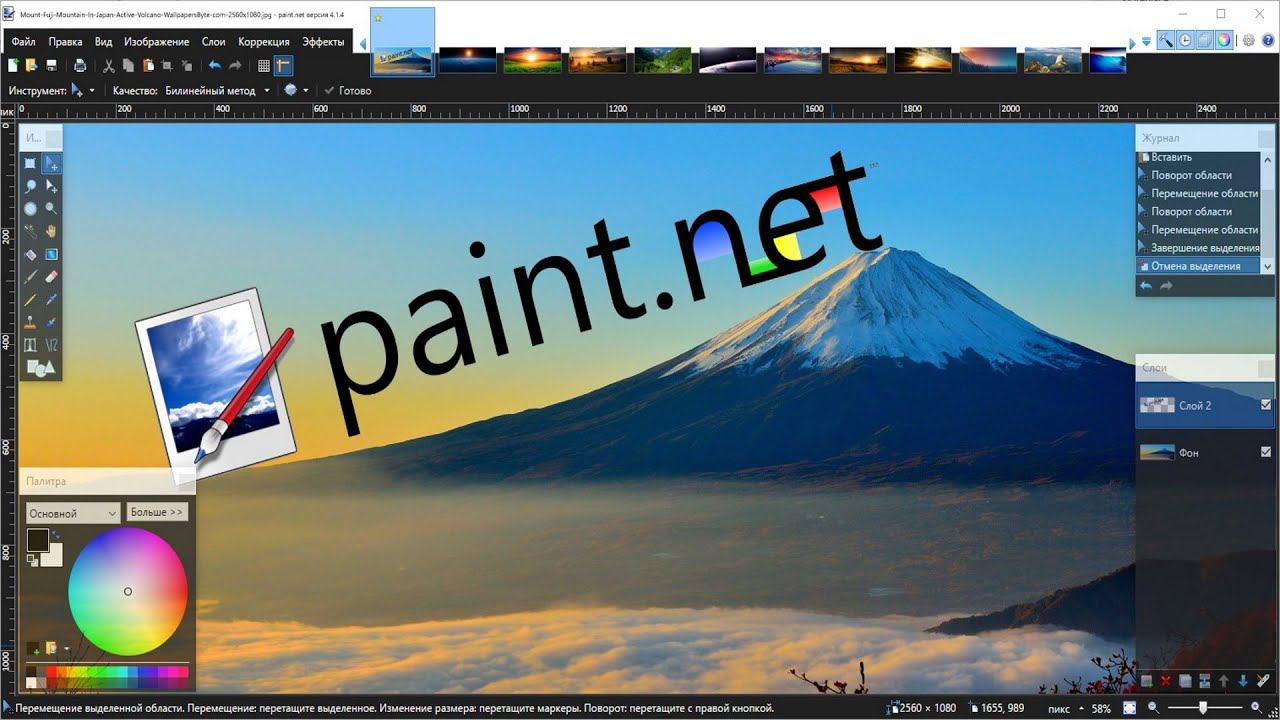Click the Copy icon in toolbar
Viewport: 1280px width, 720px height.
[128, 66]
